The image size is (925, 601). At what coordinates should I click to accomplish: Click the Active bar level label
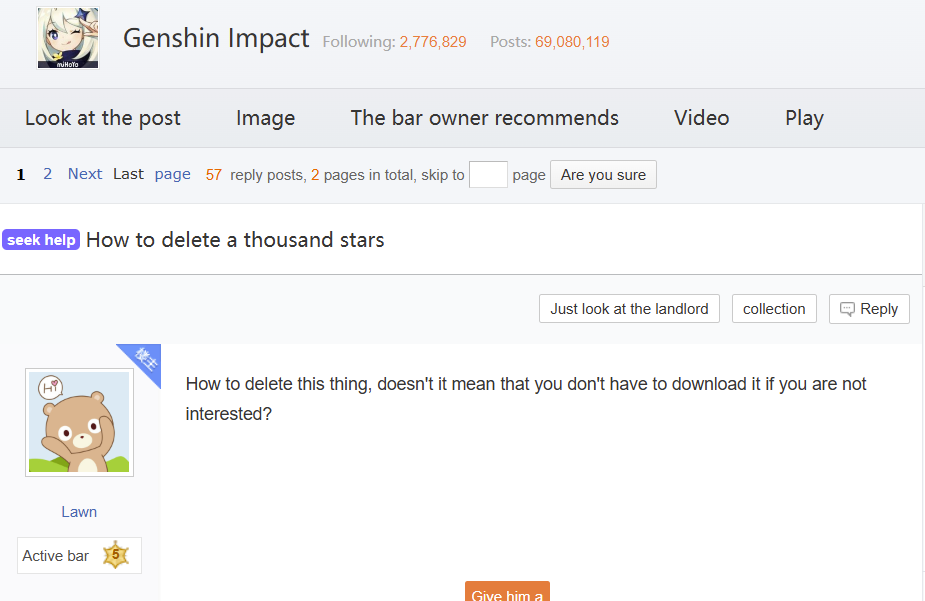pos(55,556)
